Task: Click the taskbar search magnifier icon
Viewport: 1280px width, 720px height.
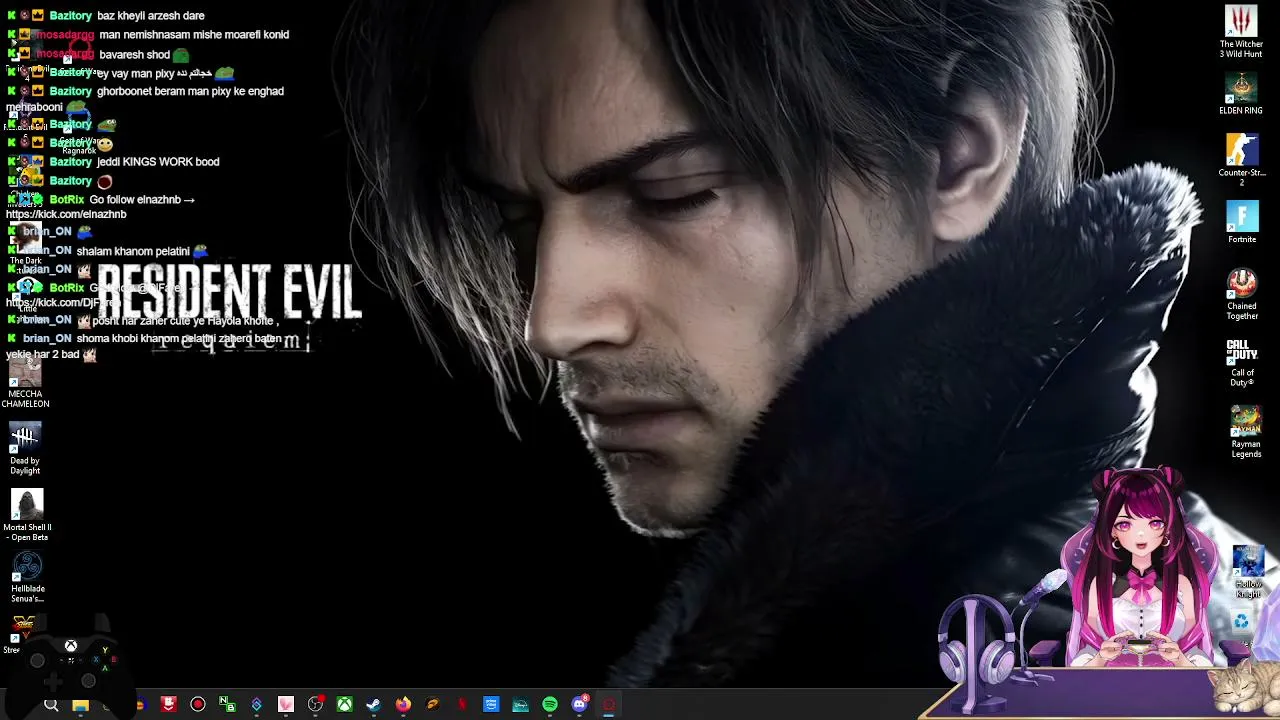Action: (x=51, y=705)
